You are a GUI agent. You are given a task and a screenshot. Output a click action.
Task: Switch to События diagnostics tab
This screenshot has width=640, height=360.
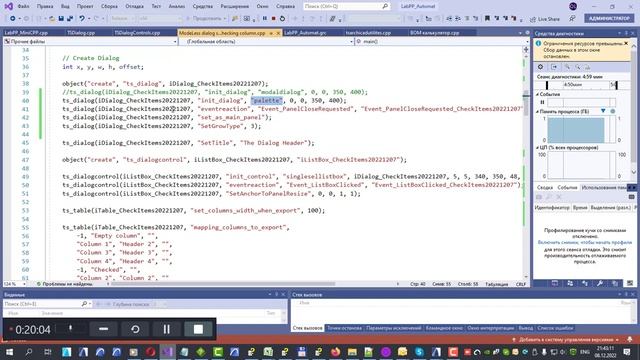567,187
